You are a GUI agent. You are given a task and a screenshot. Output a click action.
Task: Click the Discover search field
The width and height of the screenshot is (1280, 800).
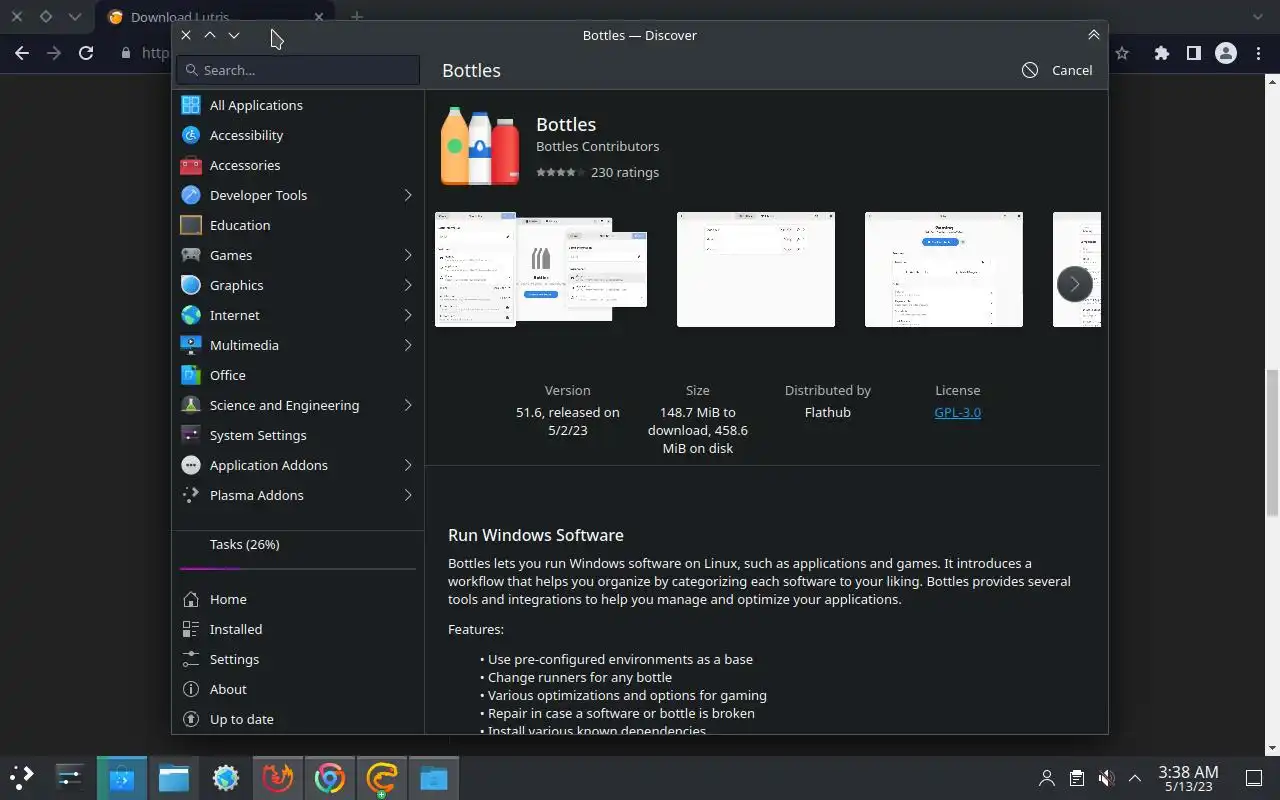click(x=298, y=70)
